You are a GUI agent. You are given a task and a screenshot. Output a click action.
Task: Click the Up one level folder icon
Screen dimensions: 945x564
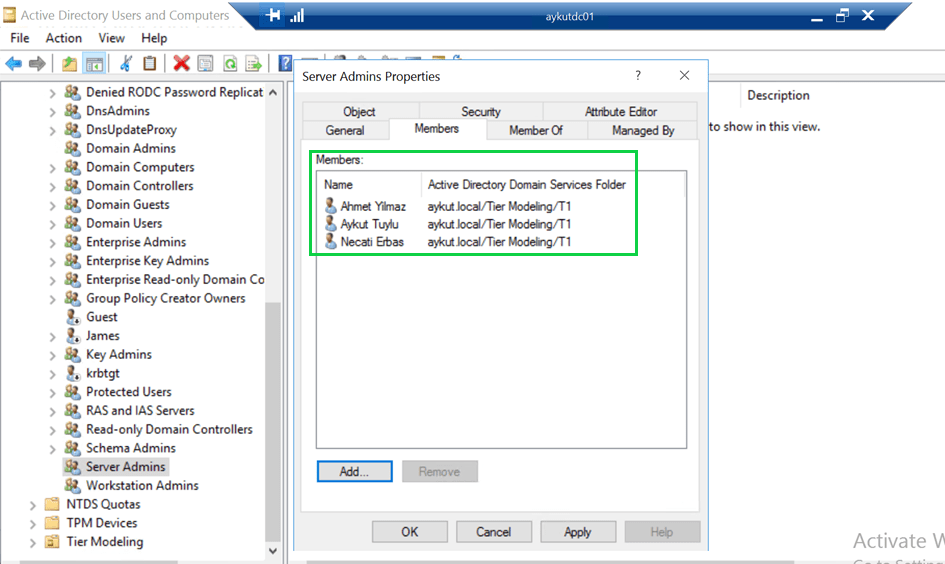69,64
